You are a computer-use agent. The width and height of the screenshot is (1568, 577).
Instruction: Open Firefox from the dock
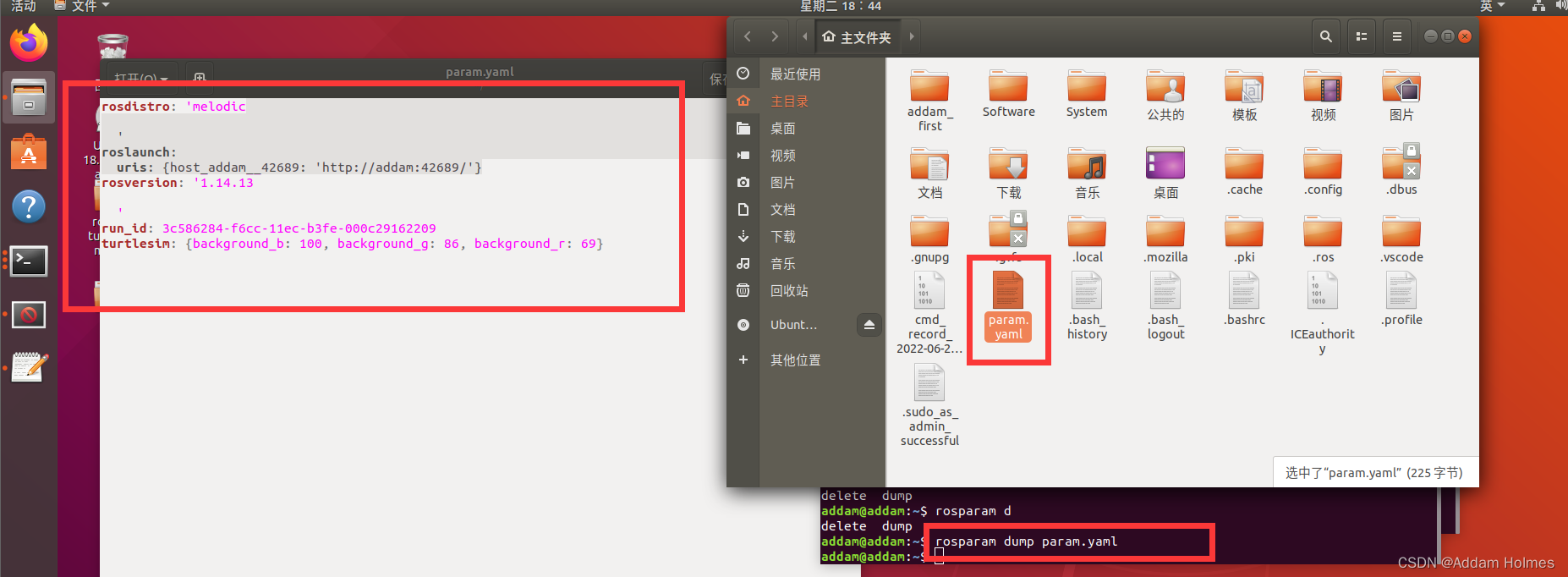(x=29, y=42)
